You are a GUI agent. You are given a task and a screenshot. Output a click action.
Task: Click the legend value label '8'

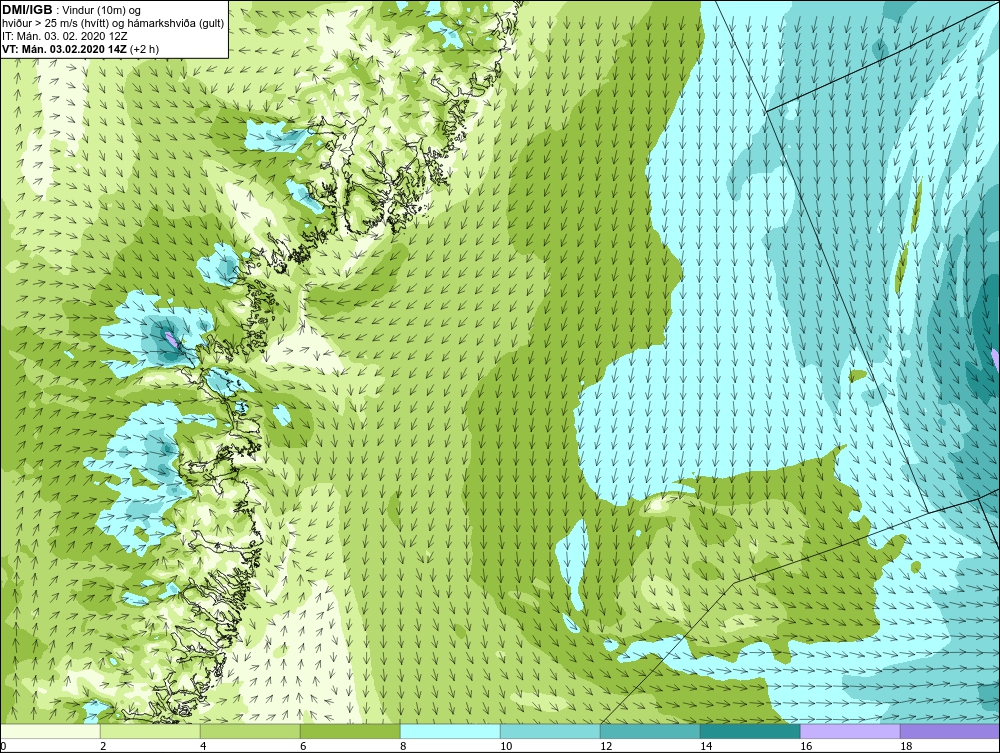coord(403,746)
